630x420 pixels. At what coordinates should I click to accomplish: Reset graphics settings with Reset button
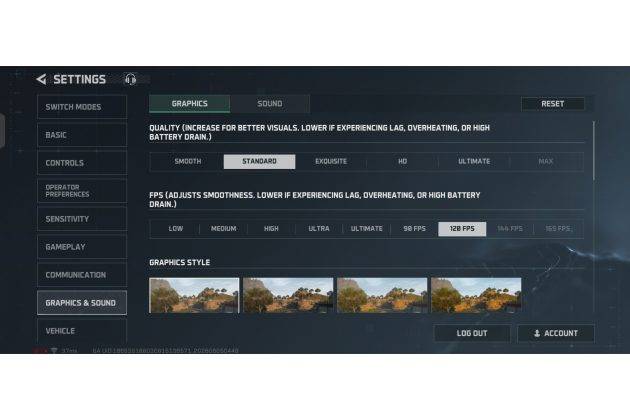[552, 104]
